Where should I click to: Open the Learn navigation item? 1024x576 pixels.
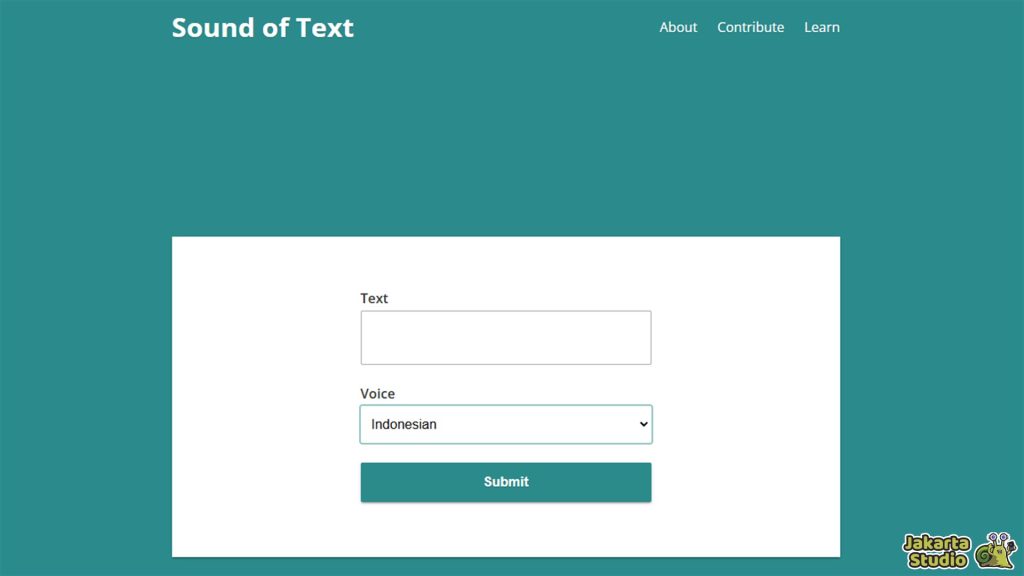point(822,27)
